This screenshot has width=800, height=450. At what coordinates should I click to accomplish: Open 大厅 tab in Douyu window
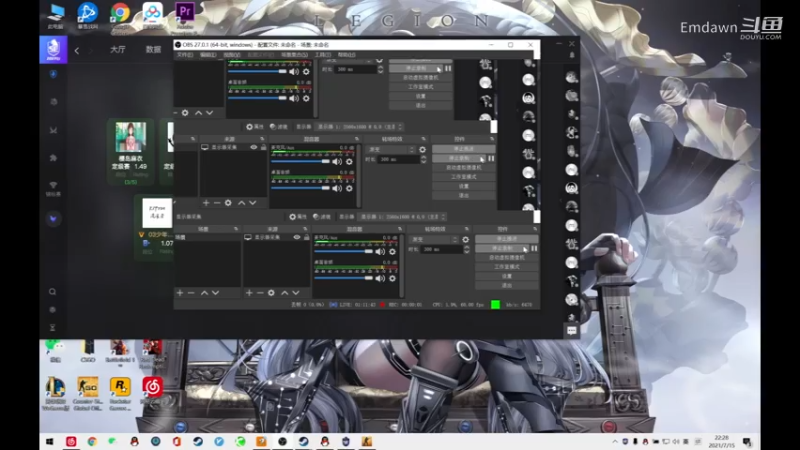118,49
